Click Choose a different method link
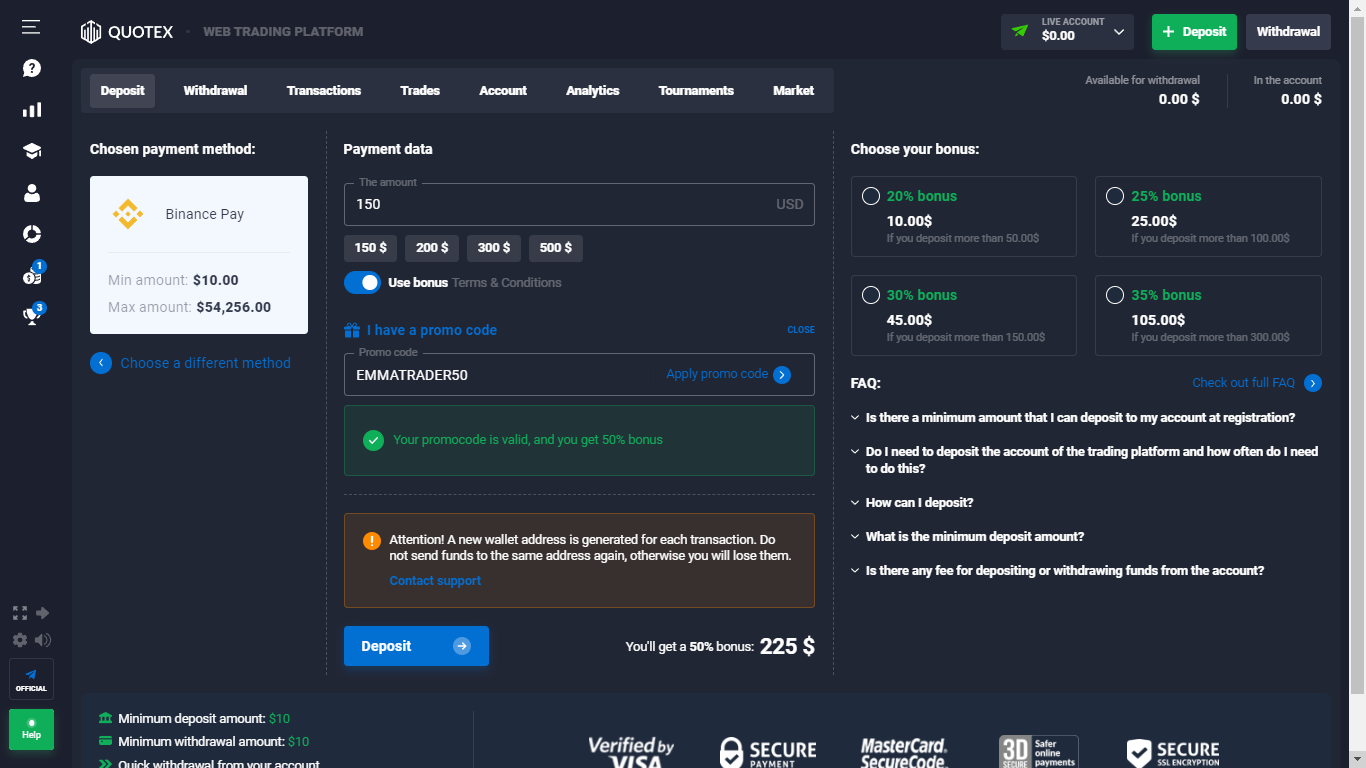This screenshot has width=1366, height=768. pos(206,363)
